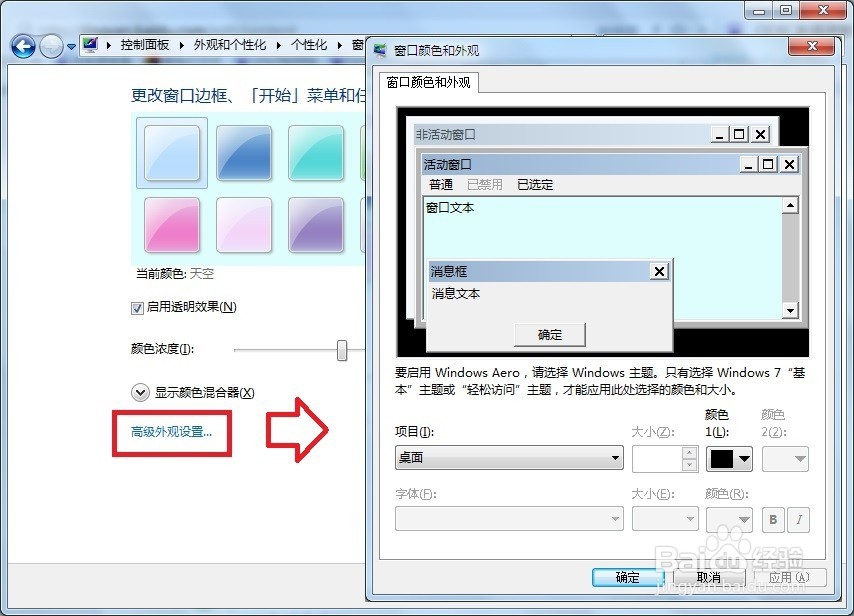Screen dimensions: 854x616
Task: Click the item 大小(Z) size field
Action: 657,459
